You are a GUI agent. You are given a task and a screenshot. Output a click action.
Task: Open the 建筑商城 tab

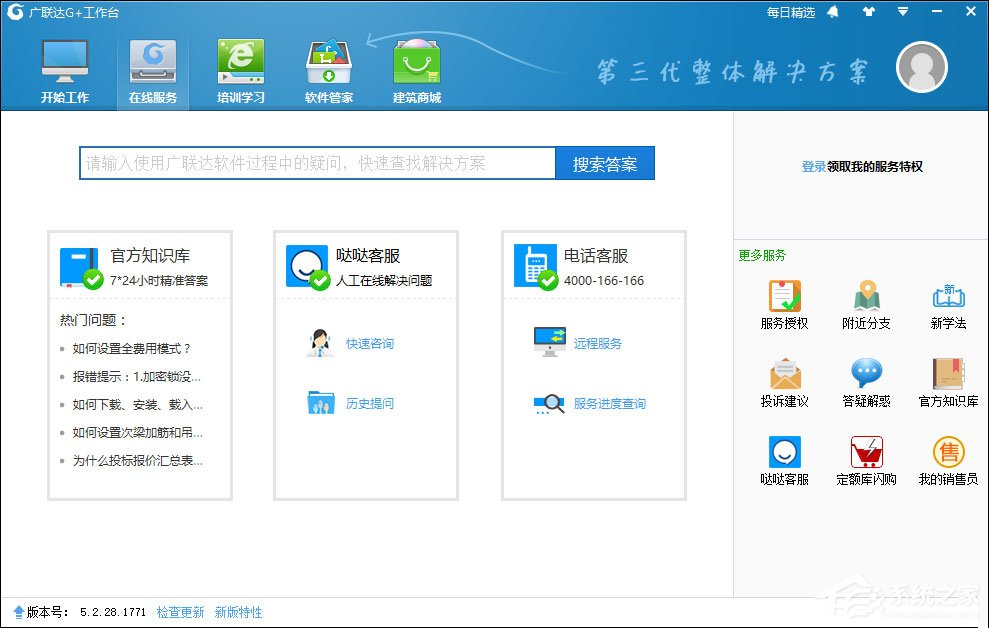tap(417, 71)
